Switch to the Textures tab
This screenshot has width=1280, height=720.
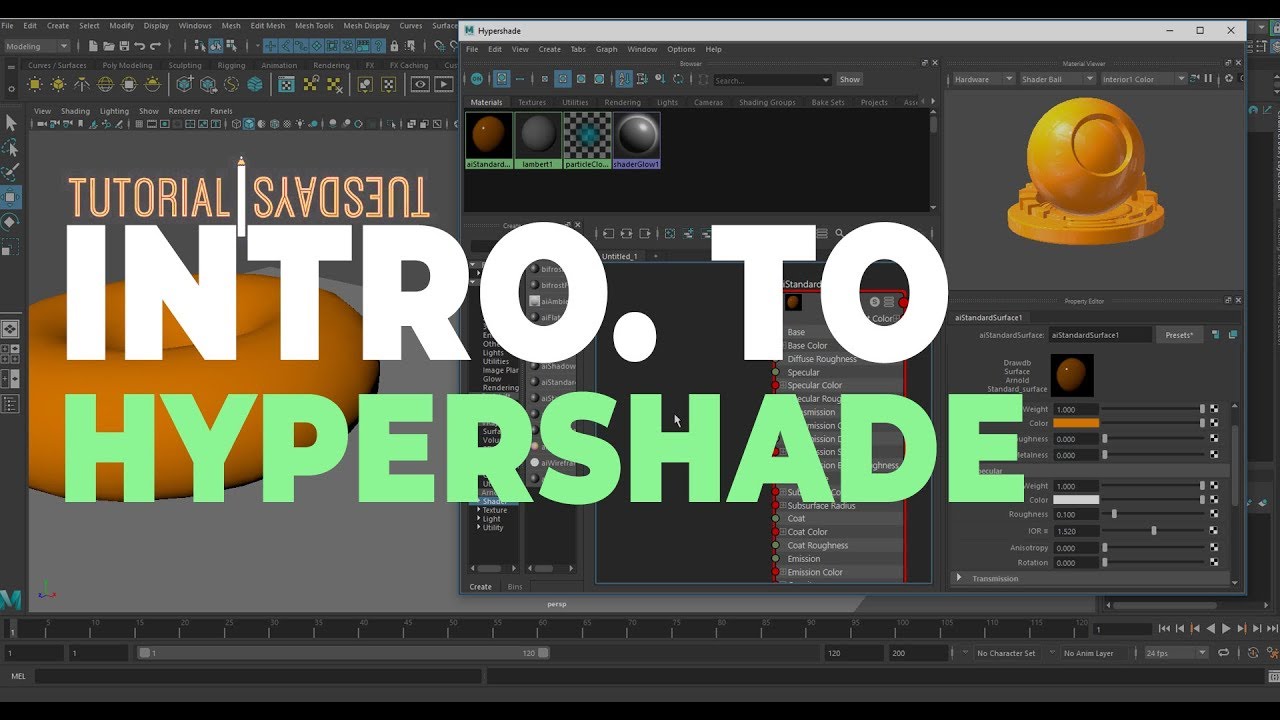click(x=532, y=102)
